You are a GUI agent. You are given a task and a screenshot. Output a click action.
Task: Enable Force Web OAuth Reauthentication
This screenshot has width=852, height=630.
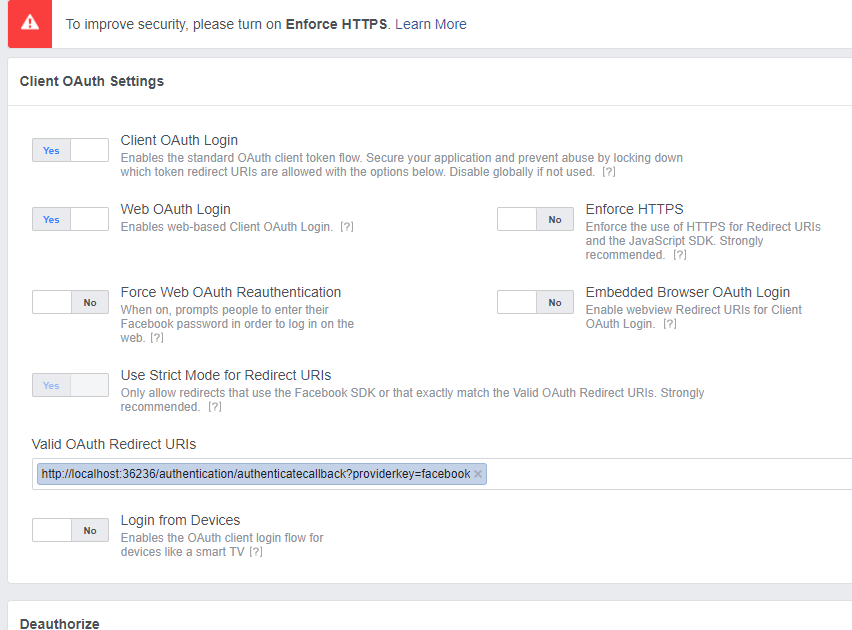(70, 302)
